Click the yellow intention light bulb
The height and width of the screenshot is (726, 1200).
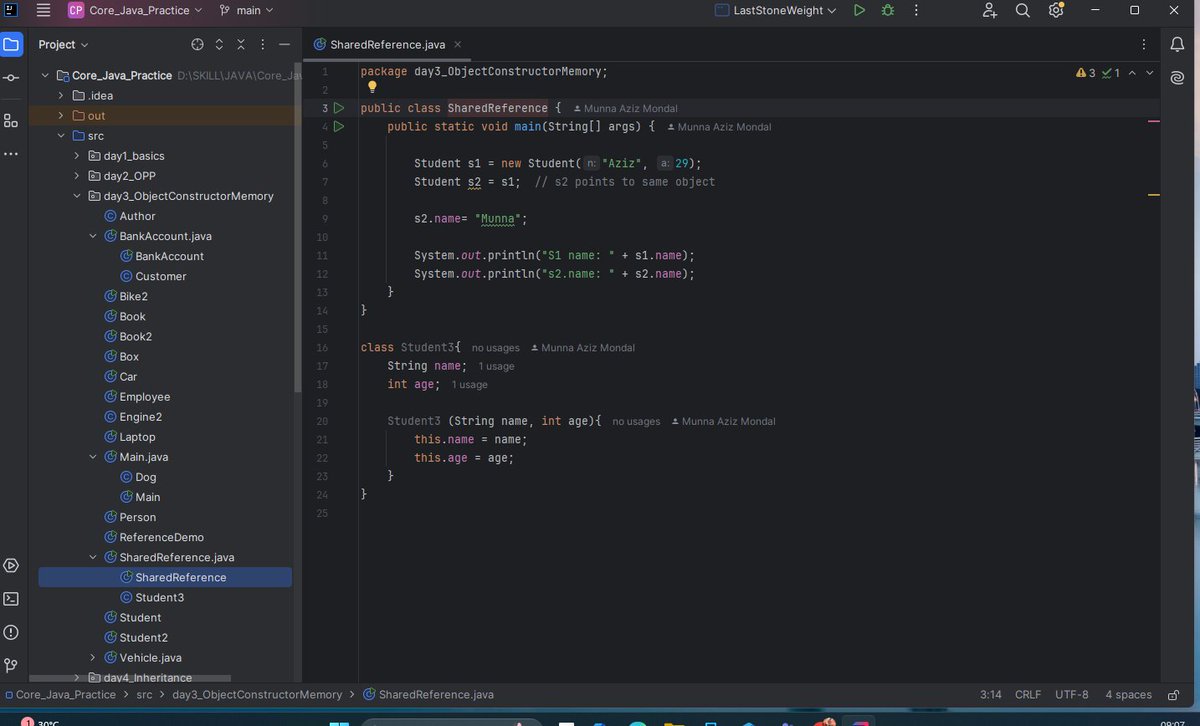(372, 88)
